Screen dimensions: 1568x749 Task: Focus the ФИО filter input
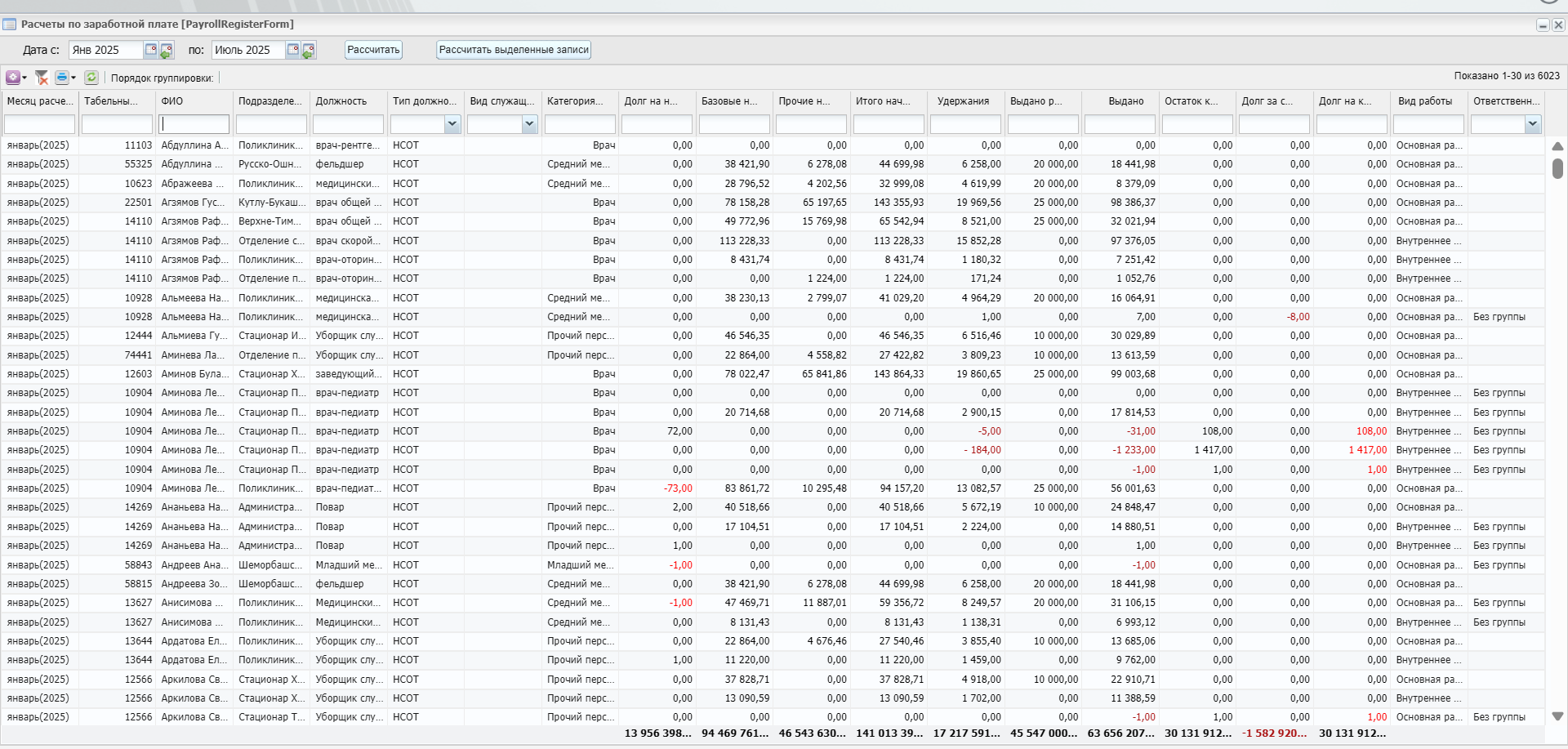(x=194, y=124)
